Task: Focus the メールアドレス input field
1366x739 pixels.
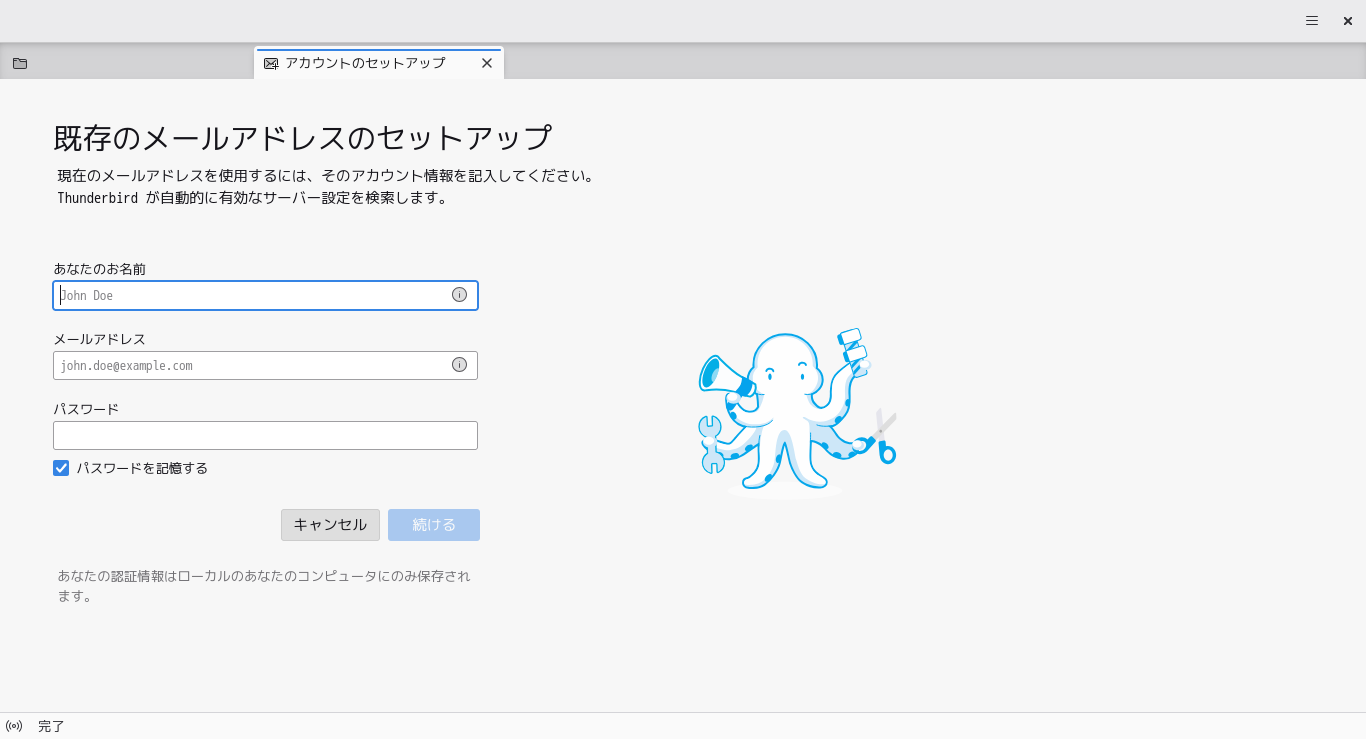Action: [x=265, y=365]
